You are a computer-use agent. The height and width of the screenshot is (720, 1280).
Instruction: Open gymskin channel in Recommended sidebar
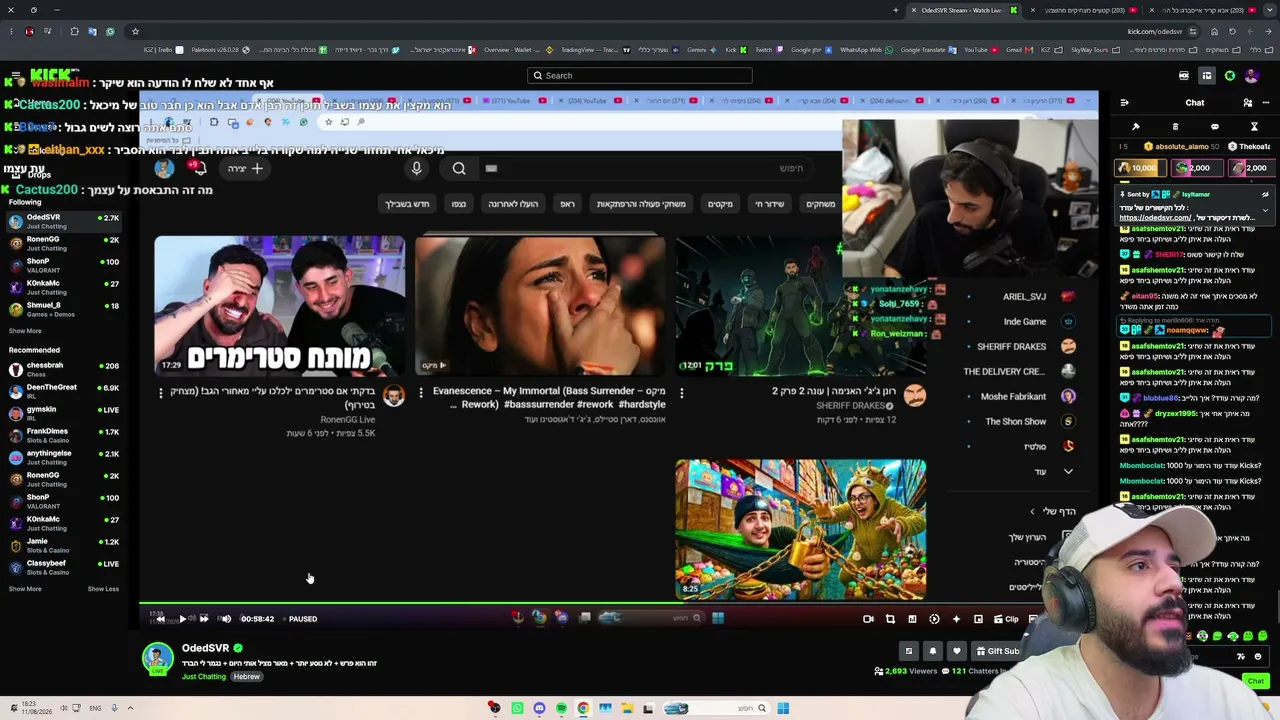pyautogui.click(x=64, y=413)
